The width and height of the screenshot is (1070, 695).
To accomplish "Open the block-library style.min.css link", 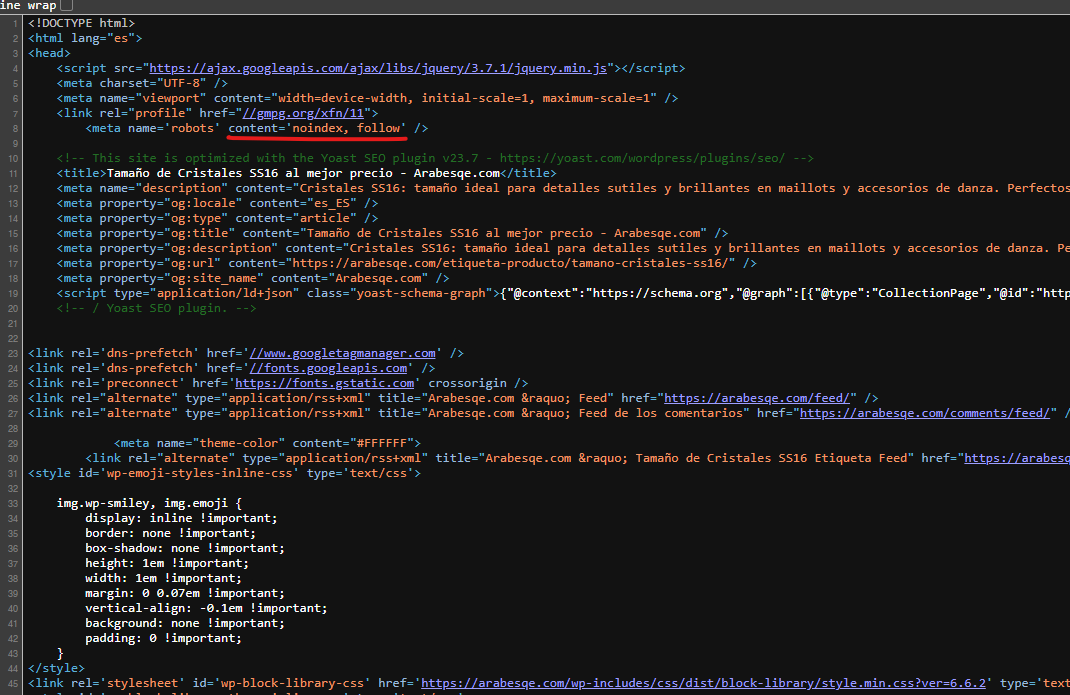I will [704, 683].
